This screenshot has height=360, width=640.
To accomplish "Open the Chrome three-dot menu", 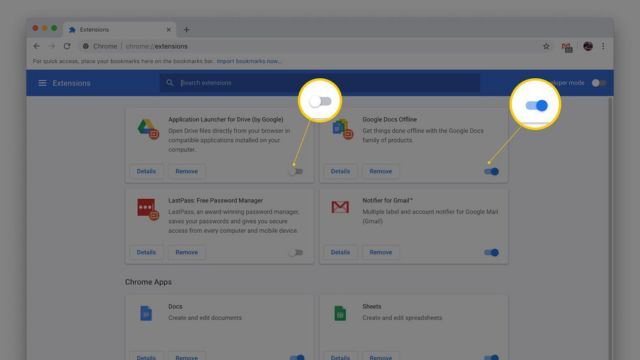I will (603, 46).
